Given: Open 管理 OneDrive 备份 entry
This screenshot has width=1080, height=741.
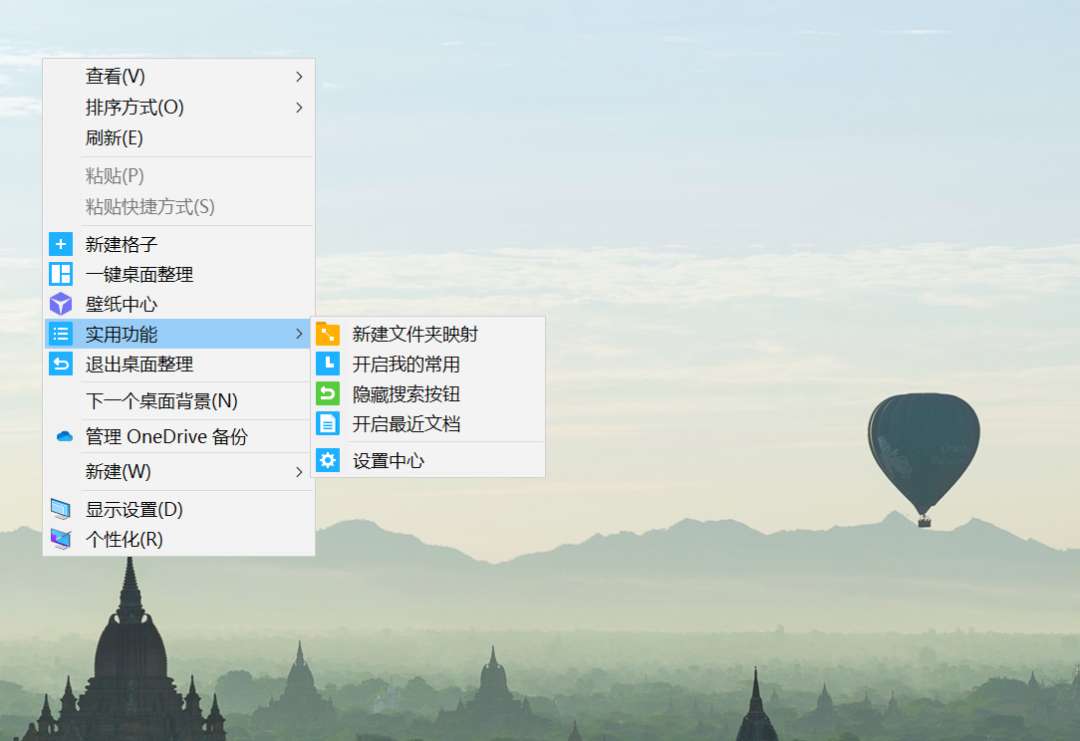Looking at the screenshot, I should 178,436.
